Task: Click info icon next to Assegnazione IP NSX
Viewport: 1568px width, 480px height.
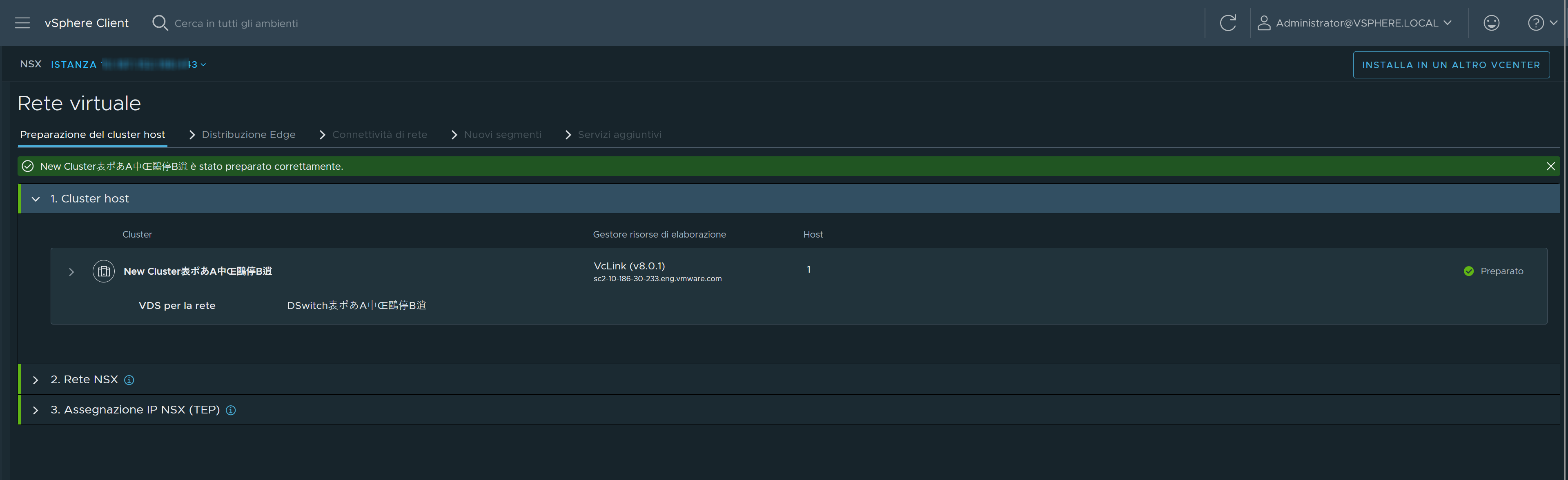Action: 231,411
